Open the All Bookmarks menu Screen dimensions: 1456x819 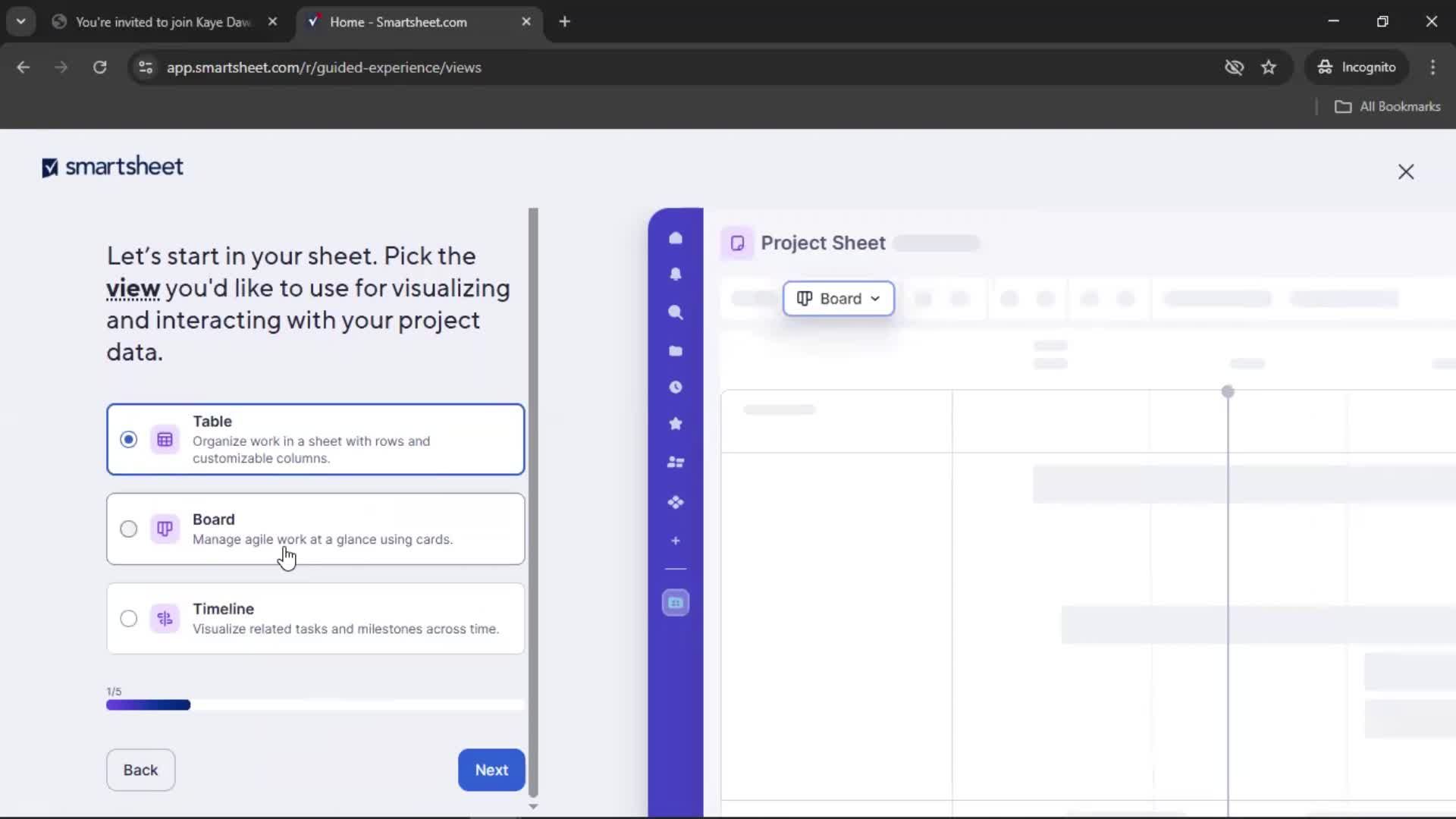[x=1388, y=106]
